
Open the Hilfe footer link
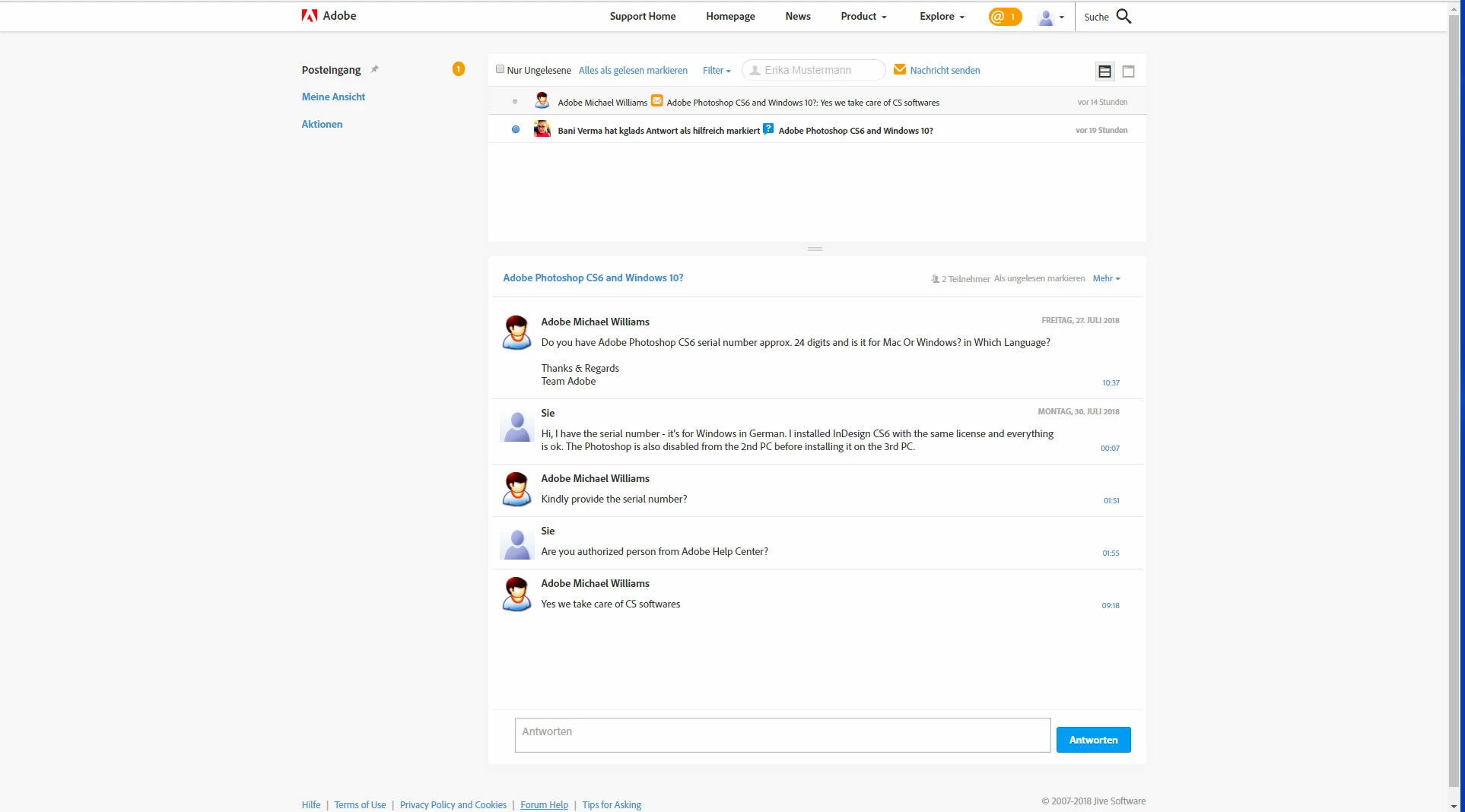(311, 805)
